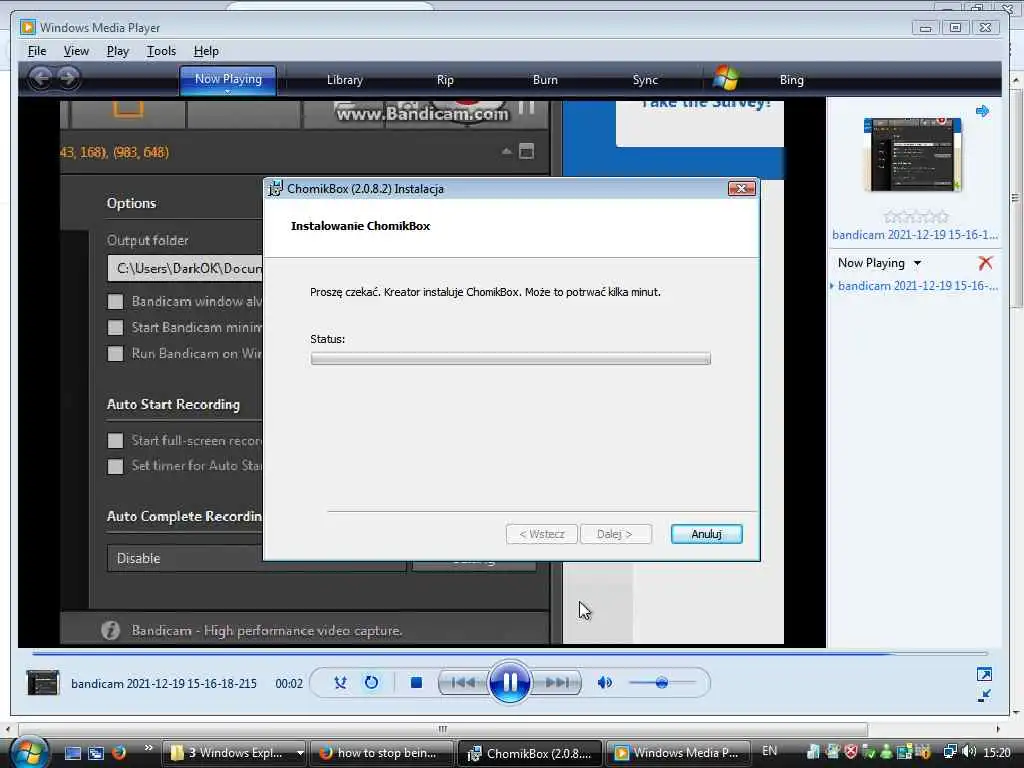Screen dimensions: 1024x768
Task: Open the Help menu
Action: (x=206, y=51)
